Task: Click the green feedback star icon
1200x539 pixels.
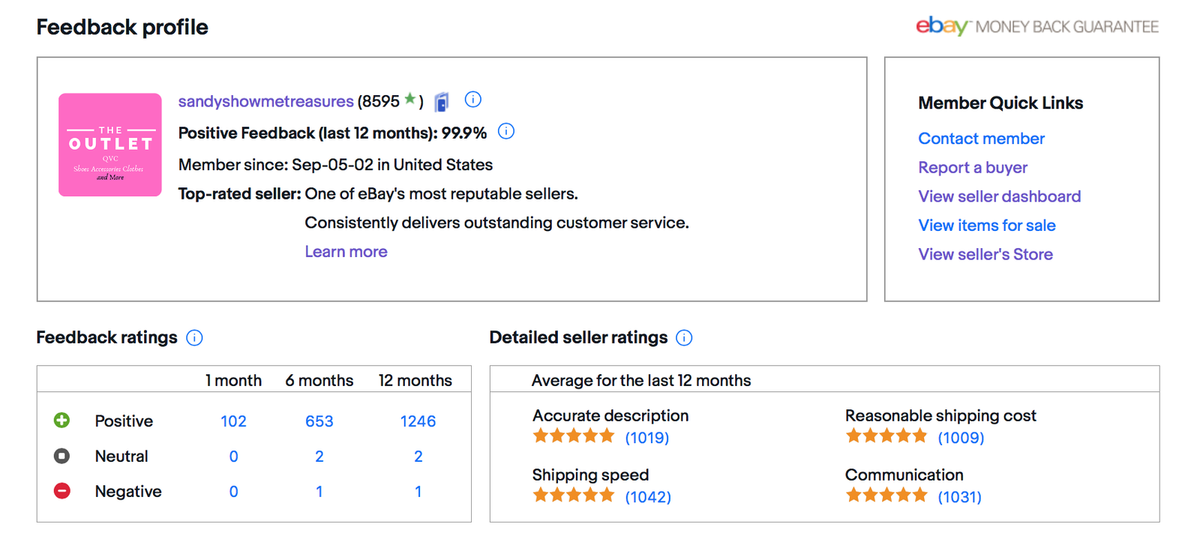Action: click(410, 100)
